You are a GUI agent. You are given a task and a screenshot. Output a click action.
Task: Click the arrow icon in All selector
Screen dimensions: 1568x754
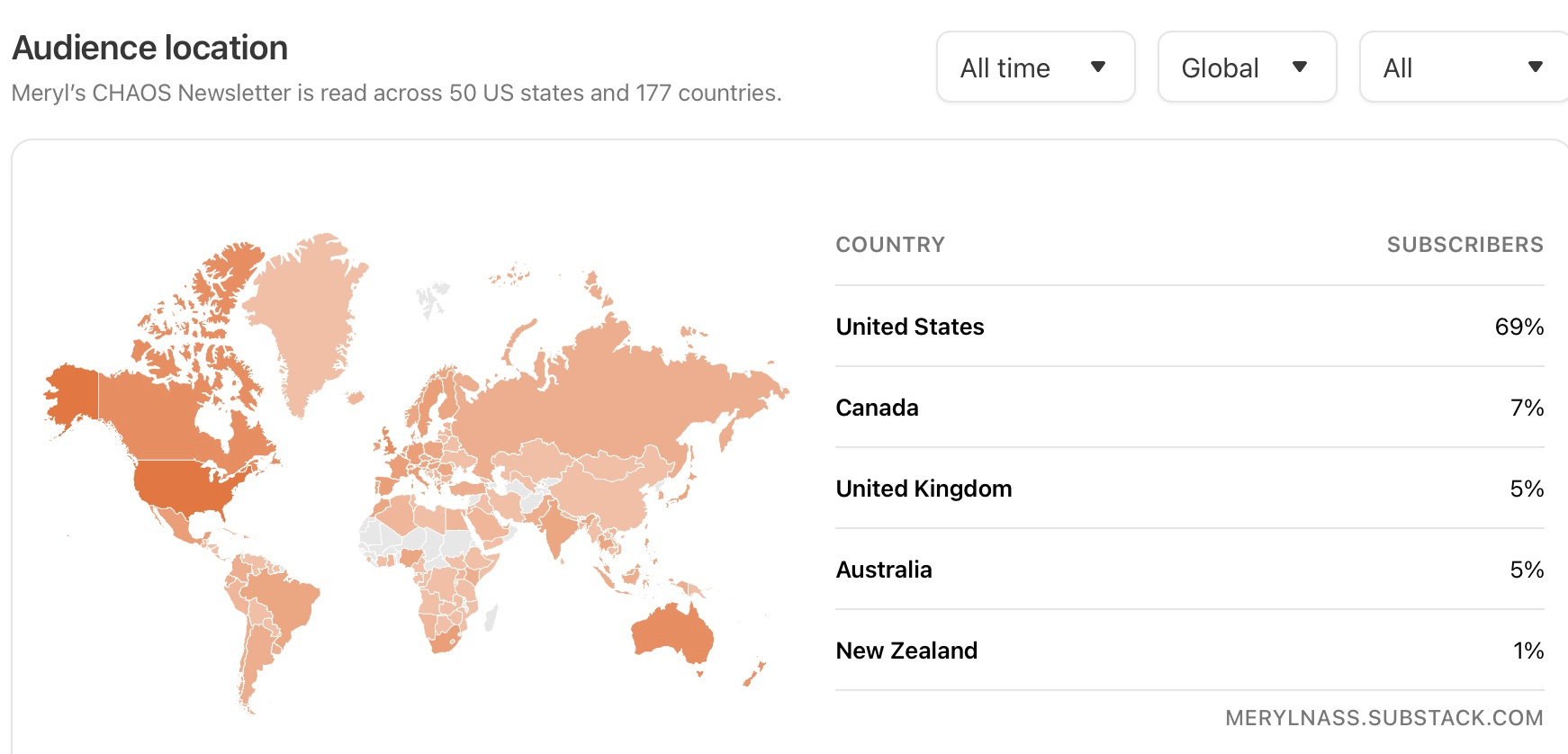(1536, 67)
